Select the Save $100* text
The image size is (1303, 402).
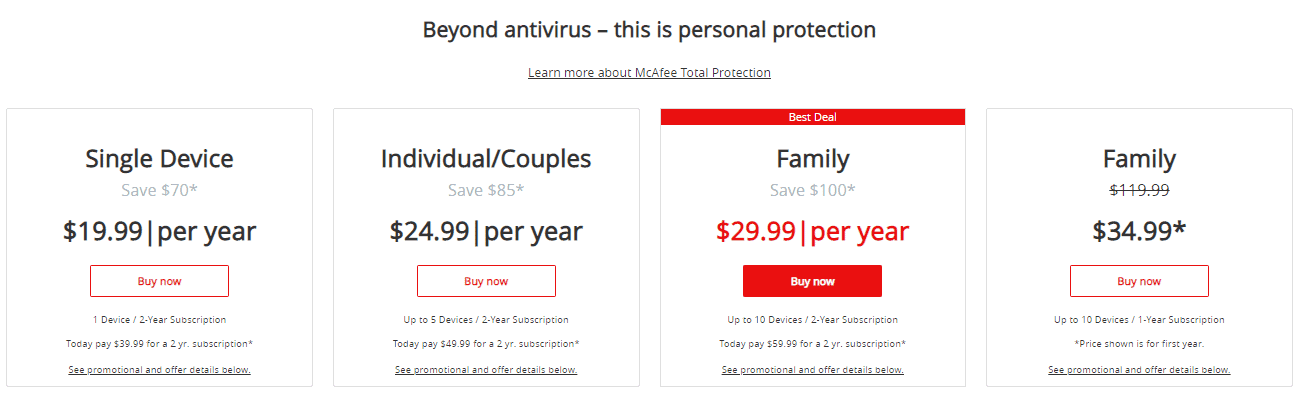click(812, 190)
